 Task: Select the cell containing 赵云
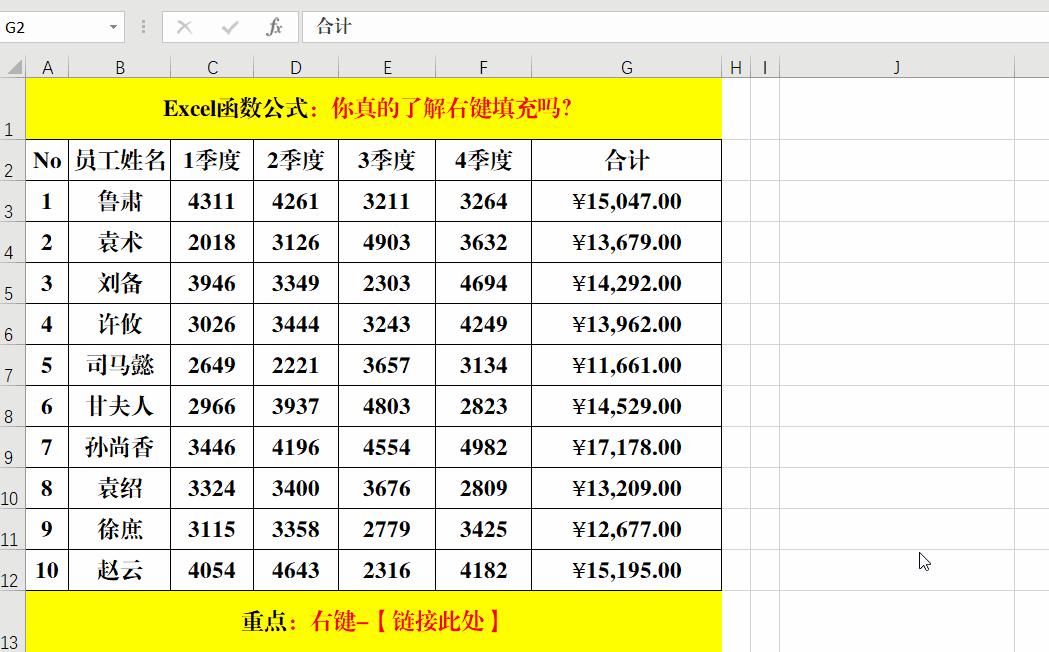tap(120, 570)
